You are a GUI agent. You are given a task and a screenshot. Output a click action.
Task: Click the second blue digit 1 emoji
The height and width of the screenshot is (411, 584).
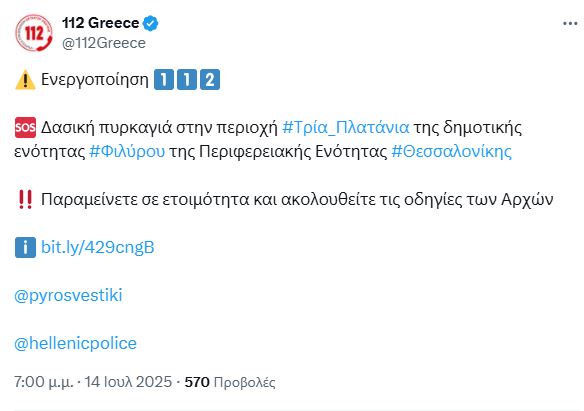pyautogui.click(x=187, y=80)
